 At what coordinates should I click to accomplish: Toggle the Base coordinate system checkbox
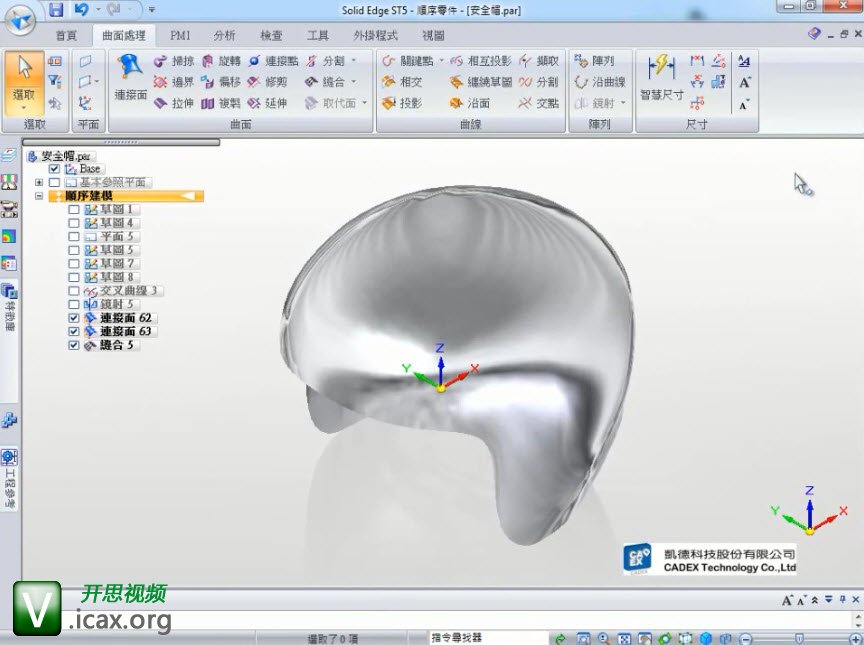coord(55,169)
